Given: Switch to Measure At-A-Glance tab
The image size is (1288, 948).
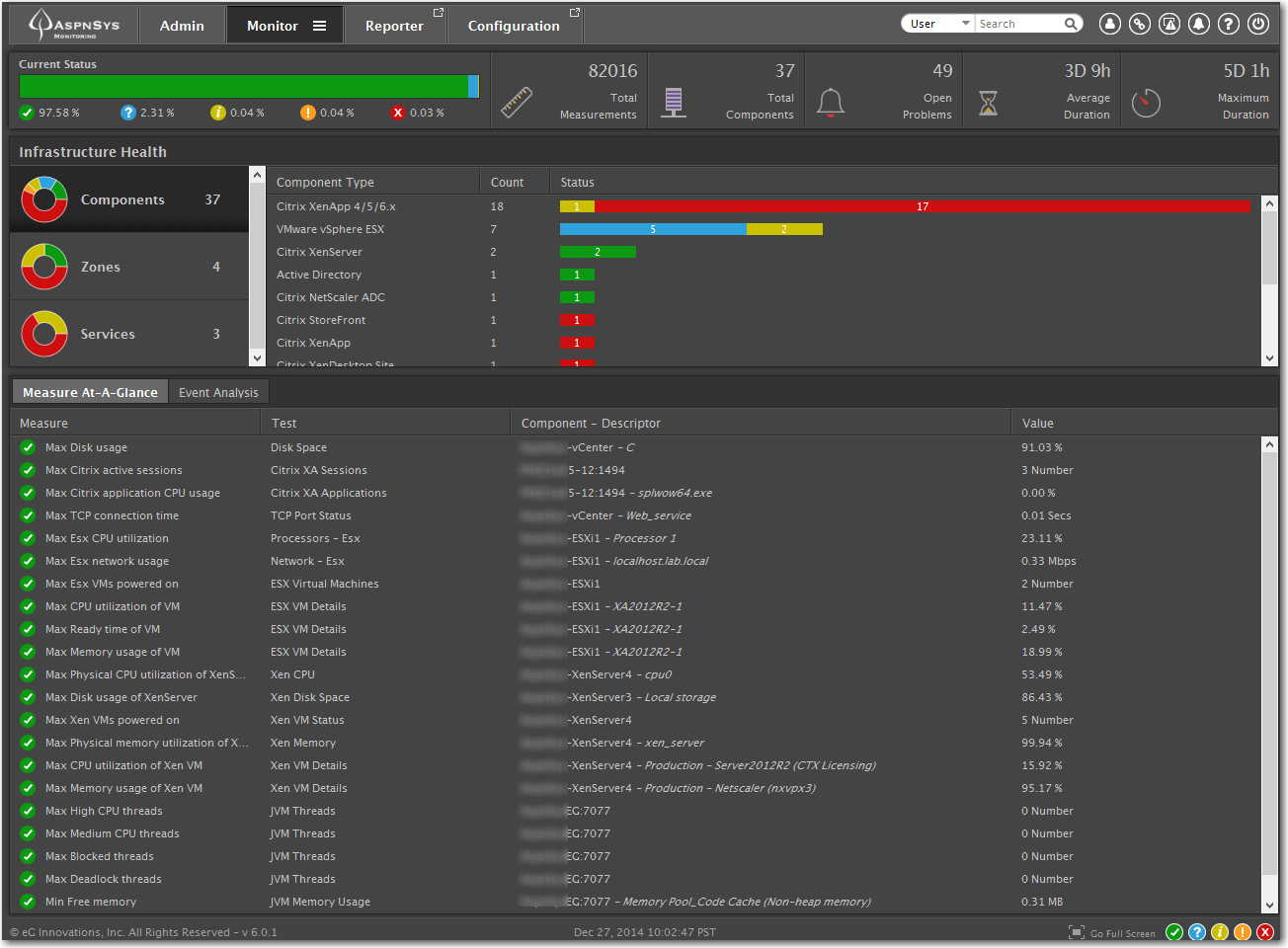Looking at the screenshot, I should pos(90,392).
